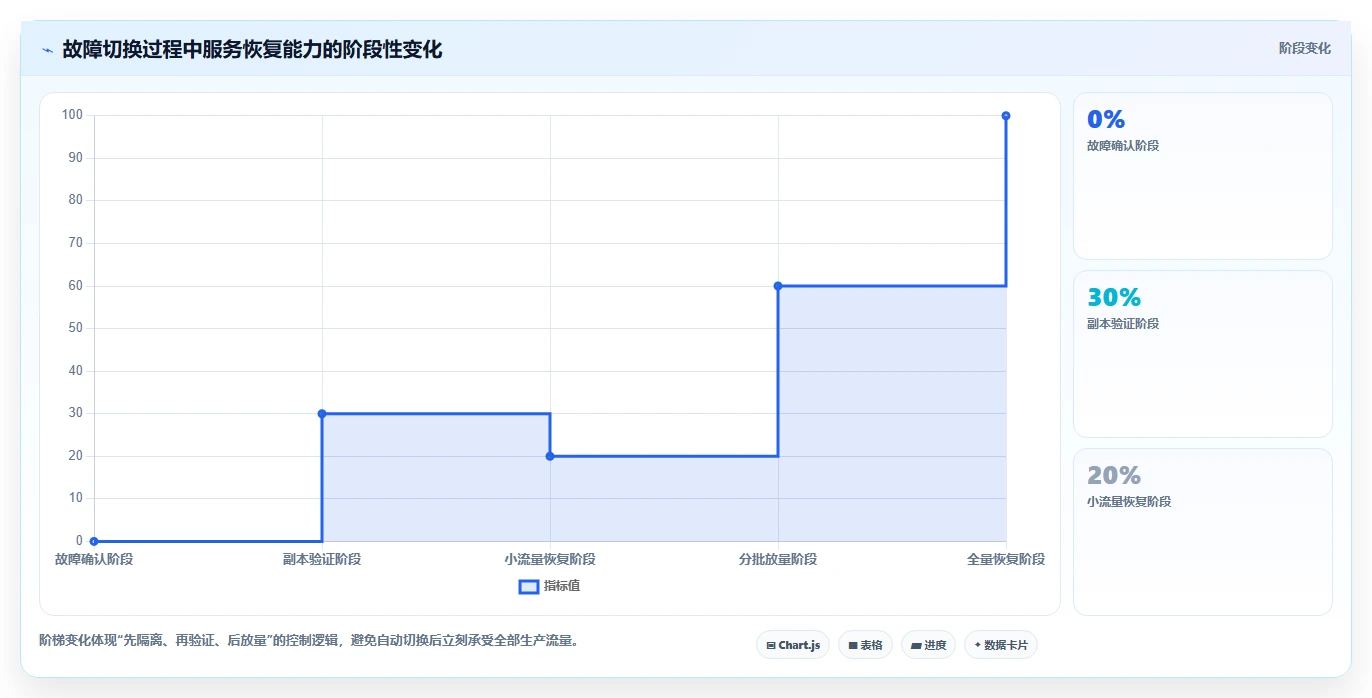This screenshot has width=1372, height=698.
Task: Click the y-axis value 100
Action: coord(72,115)
